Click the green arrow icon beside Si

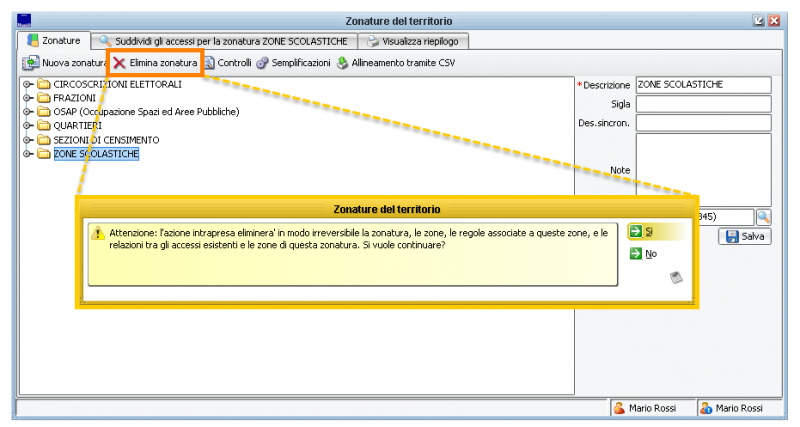[636, 231]
